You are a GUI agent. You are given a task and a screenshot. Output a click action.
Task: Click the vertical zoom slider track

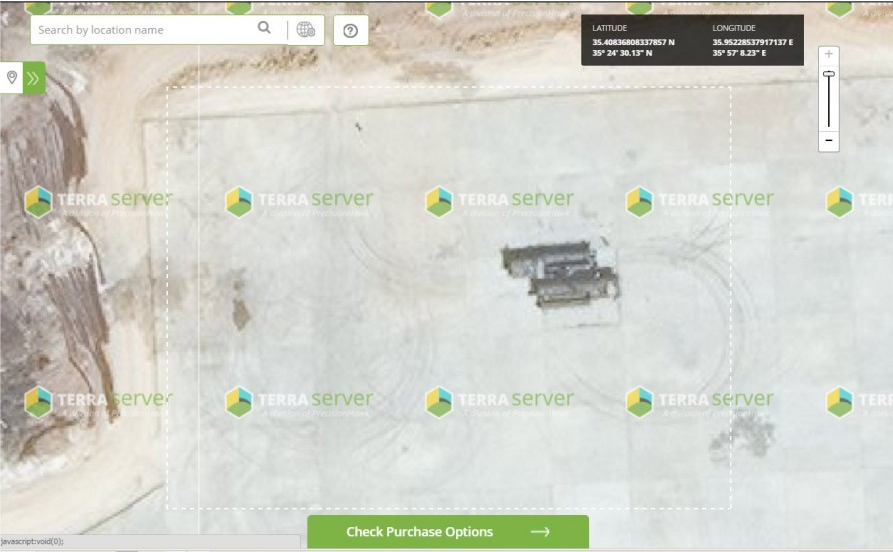pyautogui.click(x=829, y=100)
